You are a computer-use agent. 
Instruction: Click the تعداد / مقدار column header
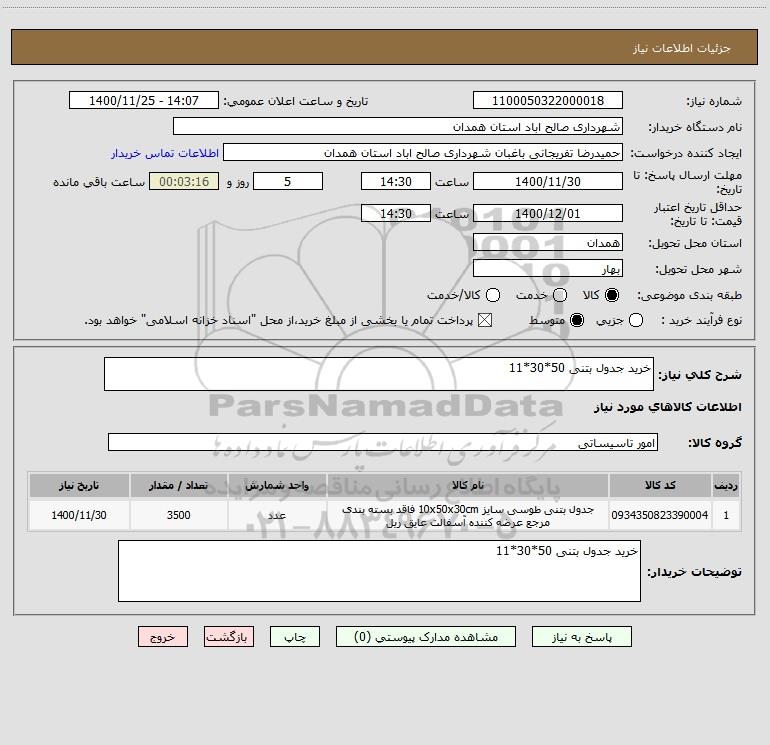(178, 485)
